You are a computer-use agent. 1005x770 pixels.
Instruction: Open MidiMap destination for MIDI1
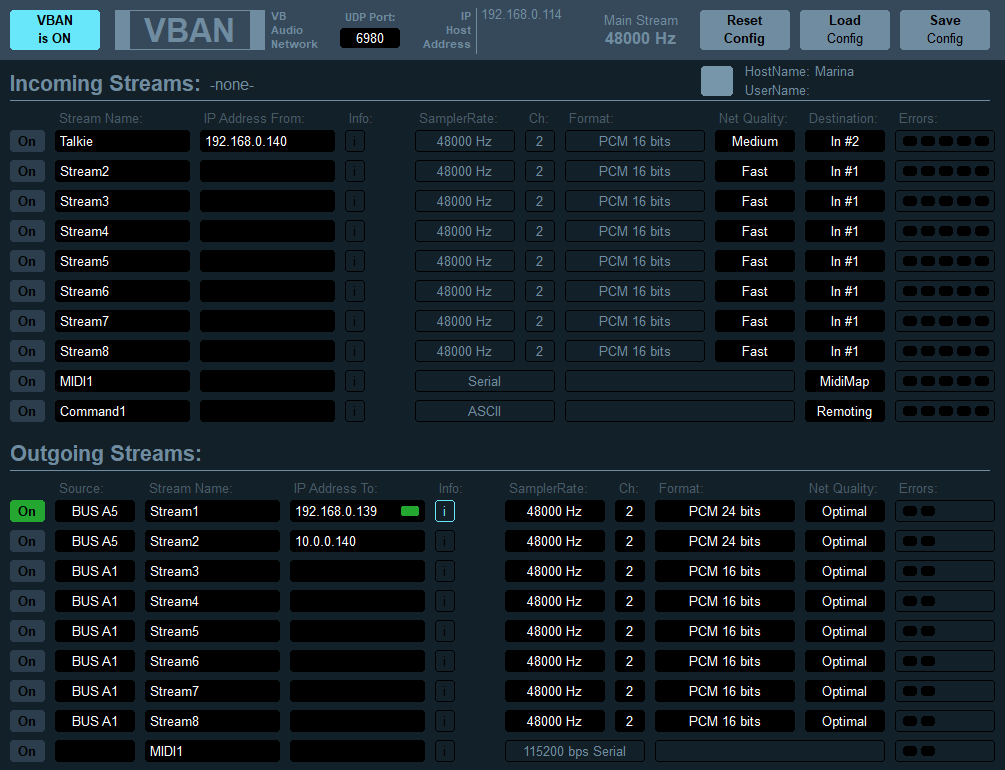point(844,381)
